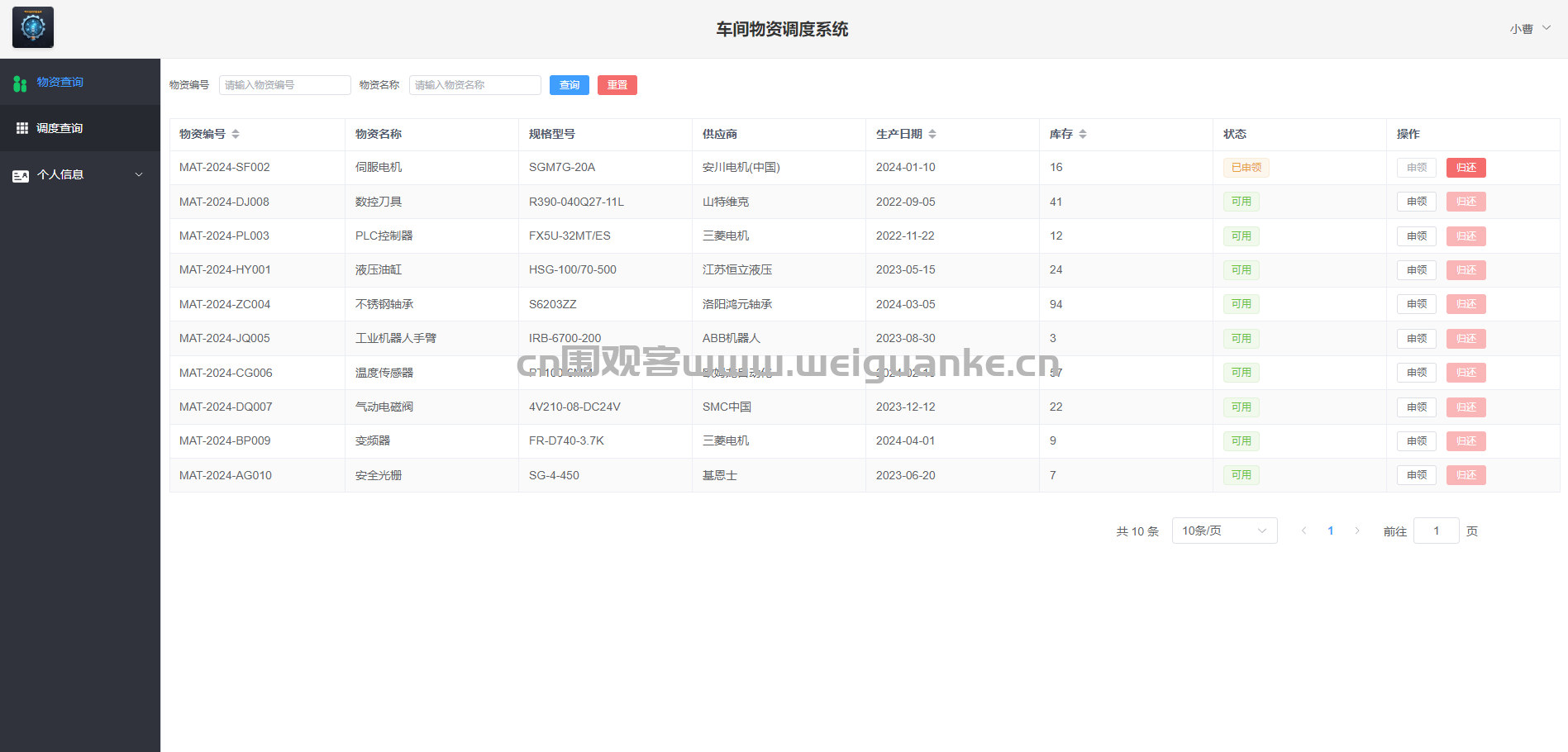Click the 调度查询 grid icon
The height and width of the screenshot is (752, 1568).
coord(22,128)
